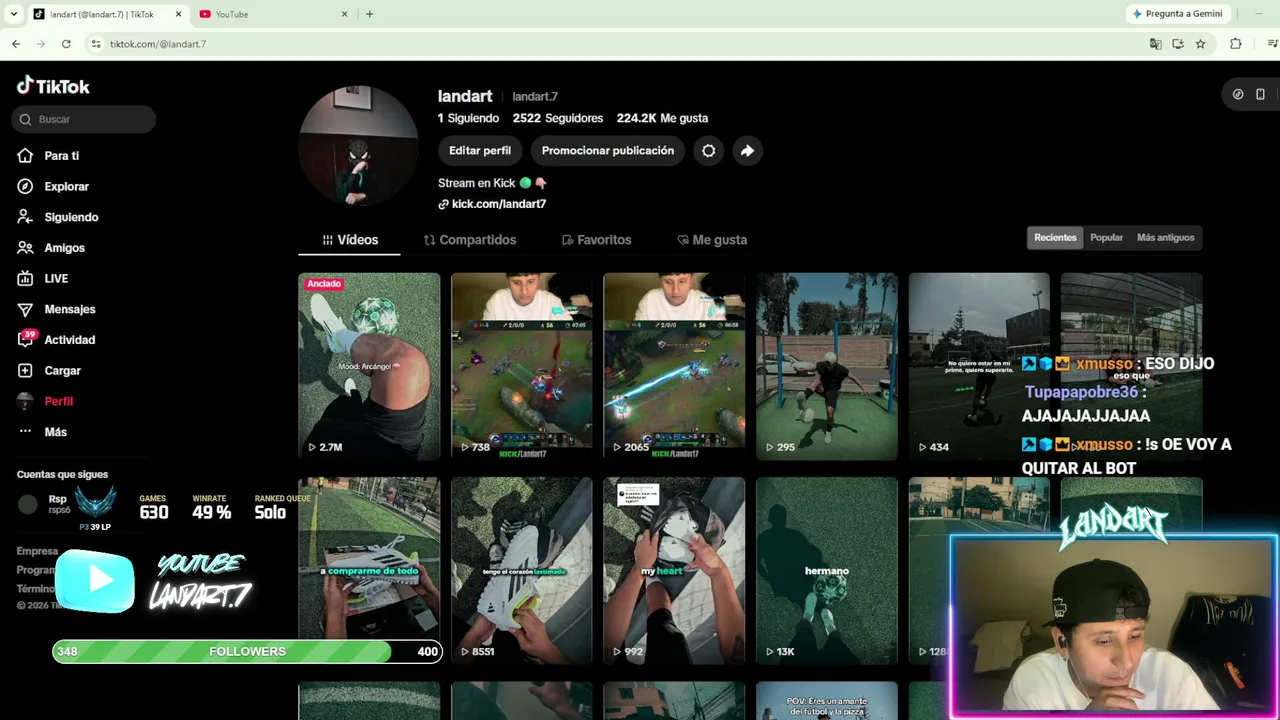Open browser extensions puzzle icon
Viewport: 1280px width, 720px height.
(x=1236, y=44)
